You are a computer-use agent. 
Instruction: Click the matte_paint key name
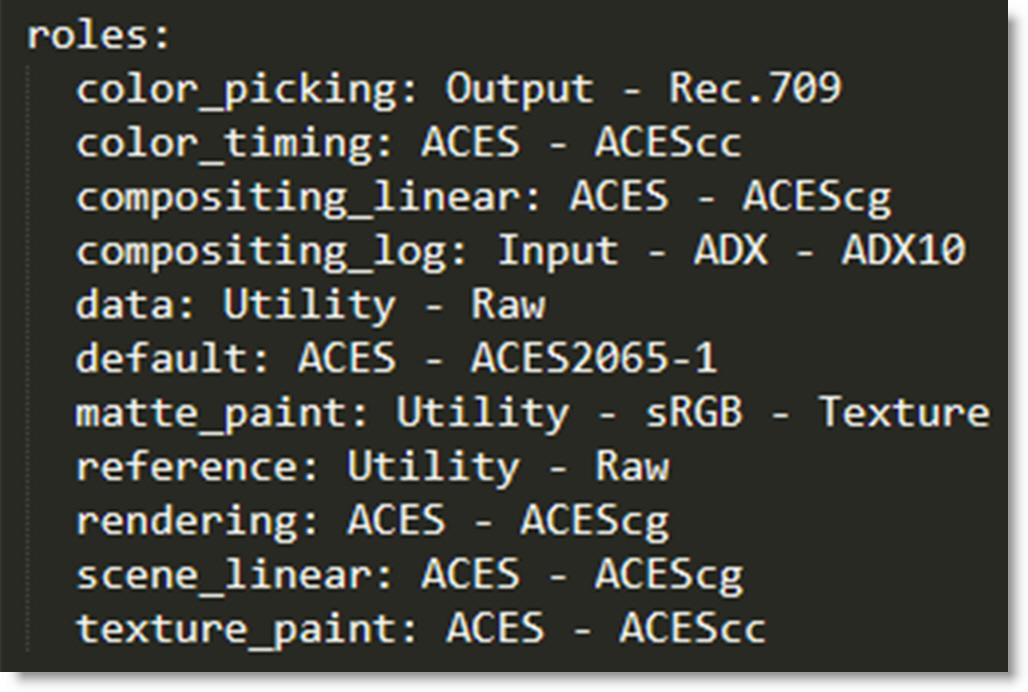pos(222,413)
